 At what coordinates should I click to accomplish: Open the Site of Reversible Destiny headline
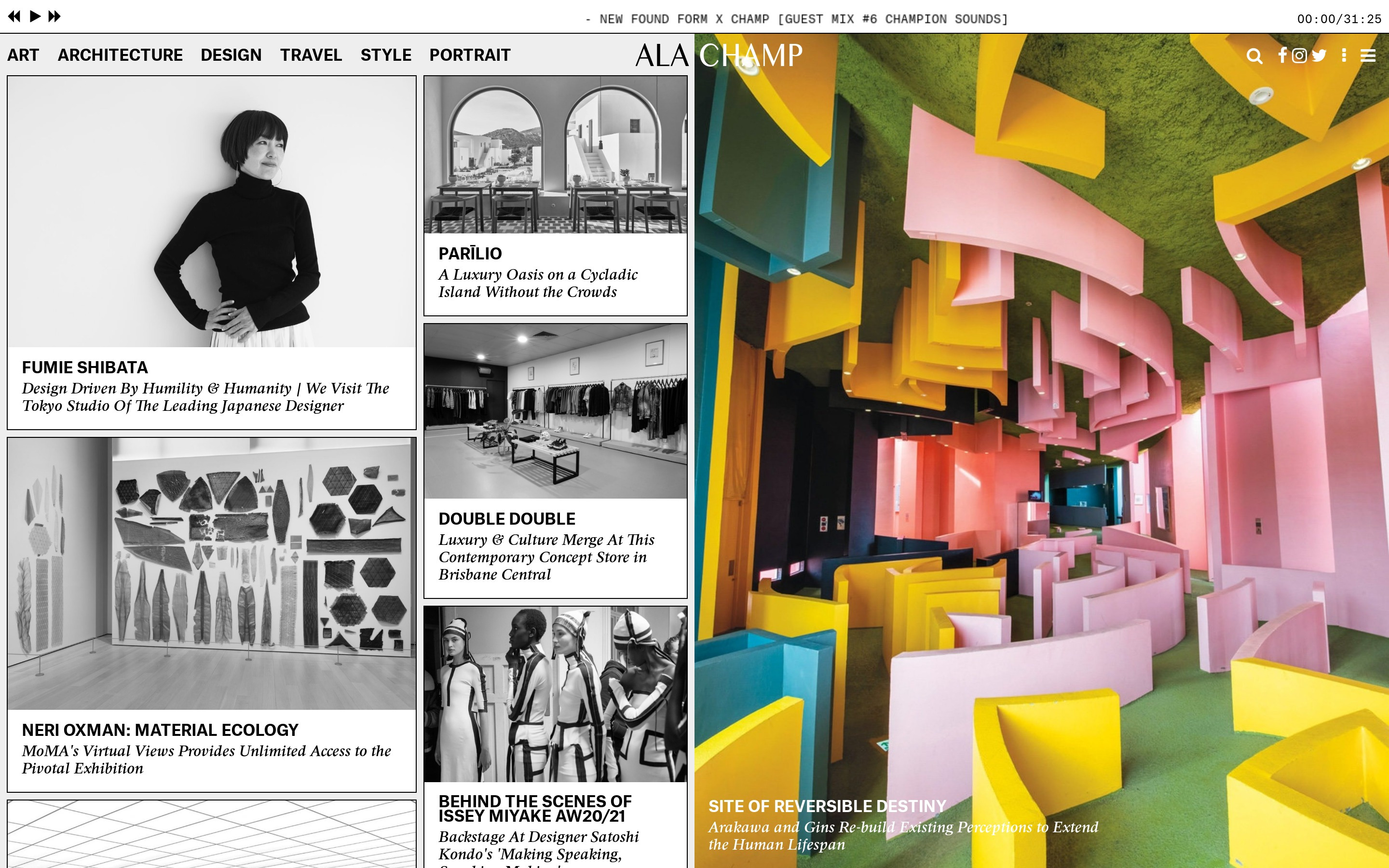pos(827,806)
